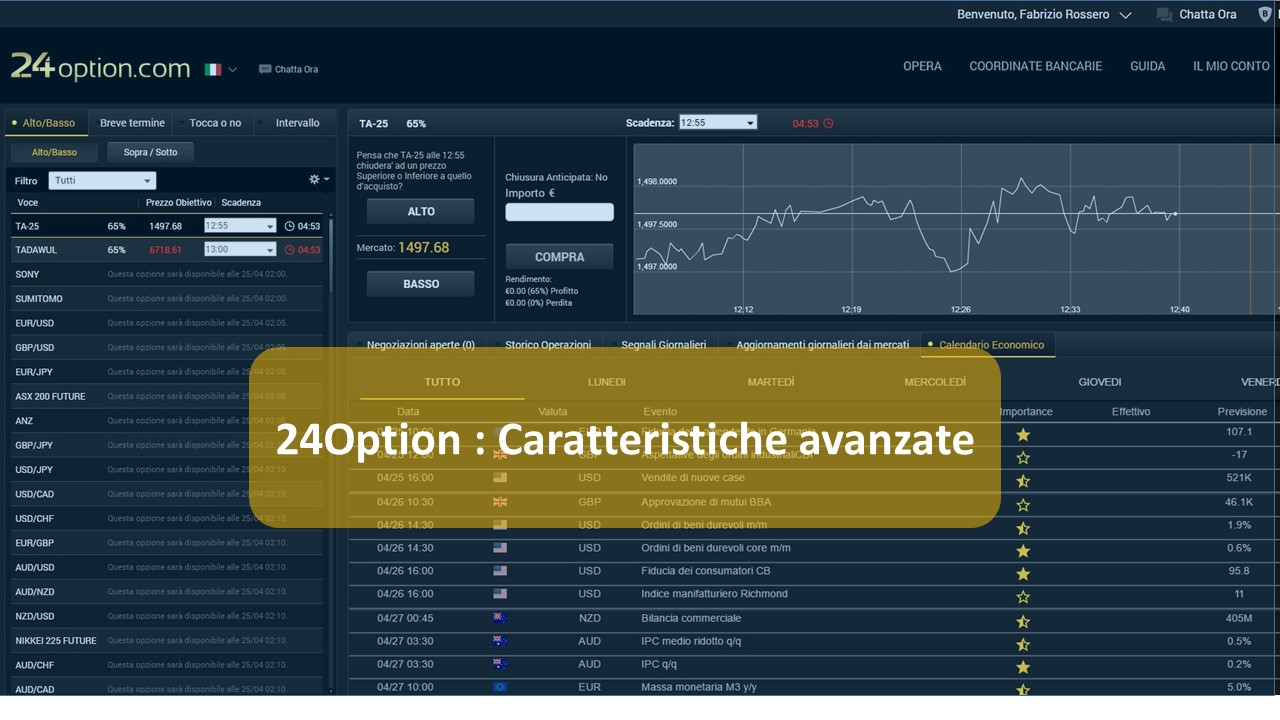Select the SONY asset row

(x=167, y=274)
